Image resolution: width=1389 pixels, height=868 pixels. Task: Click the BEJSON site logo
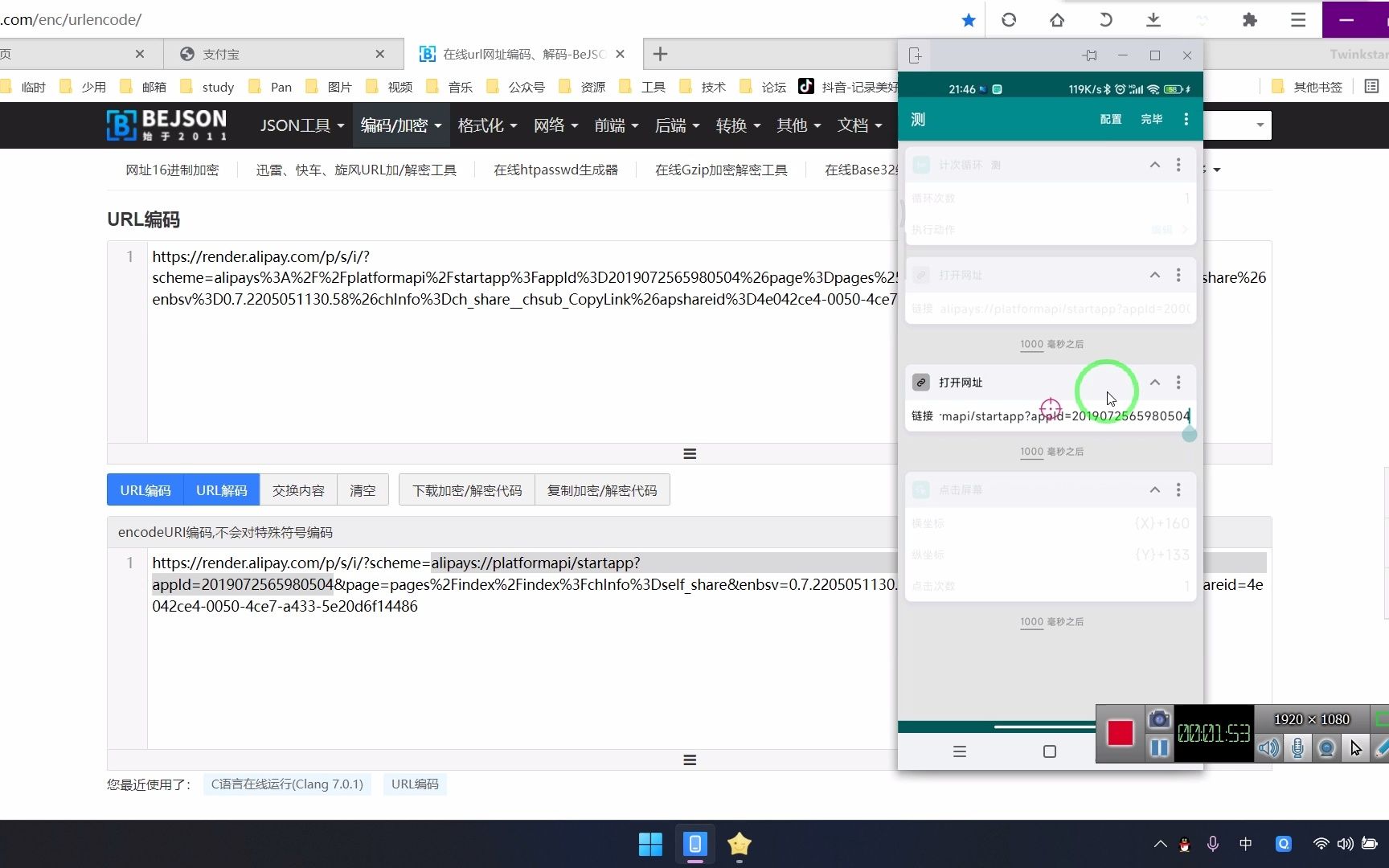coord(166,125)
